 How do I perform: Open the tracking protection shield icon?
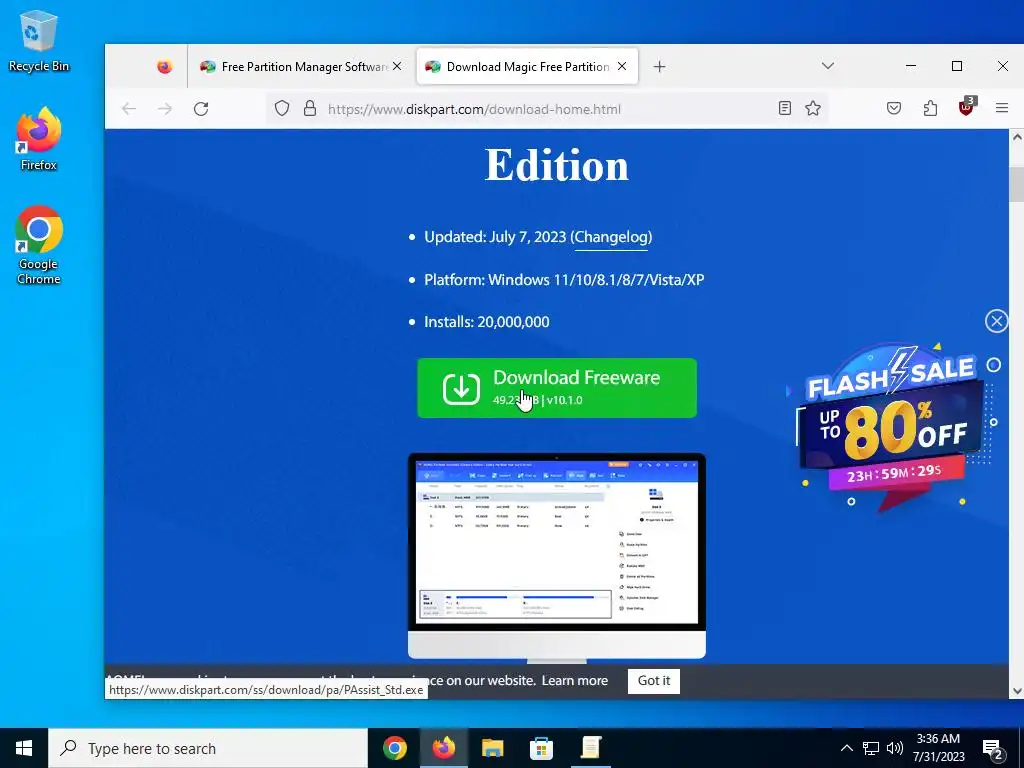281,108
